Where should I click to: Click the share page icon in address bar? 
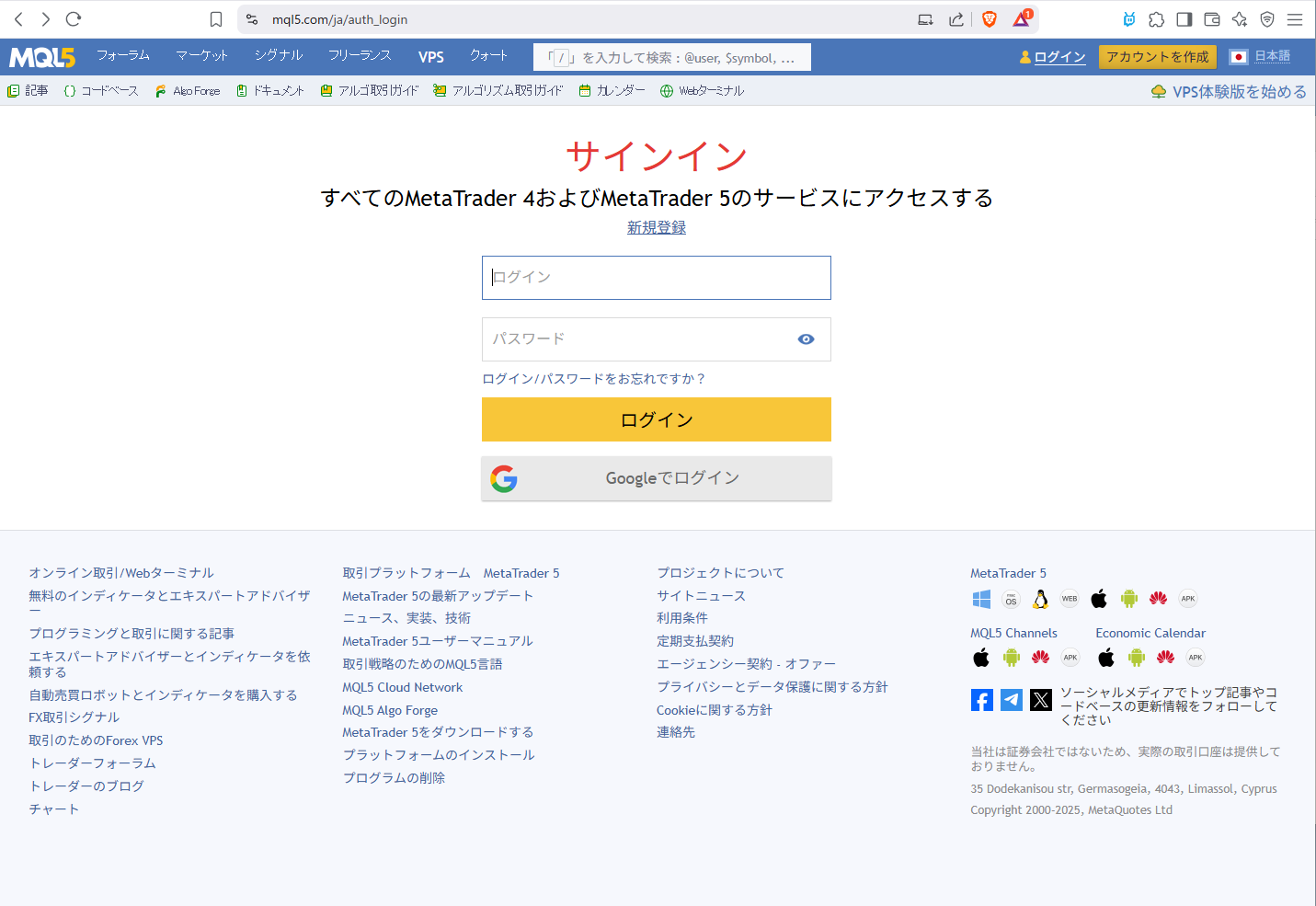[956, 19]
